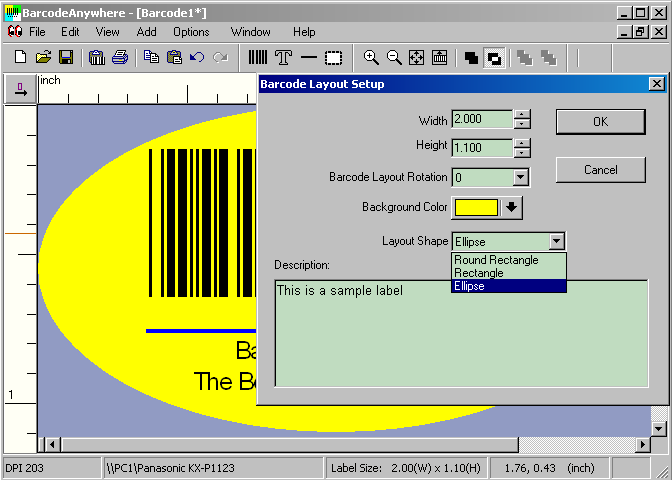672x480 pixels.
Task: Choose Round Rectangle layout shape
Action: (x=509, y=260)
